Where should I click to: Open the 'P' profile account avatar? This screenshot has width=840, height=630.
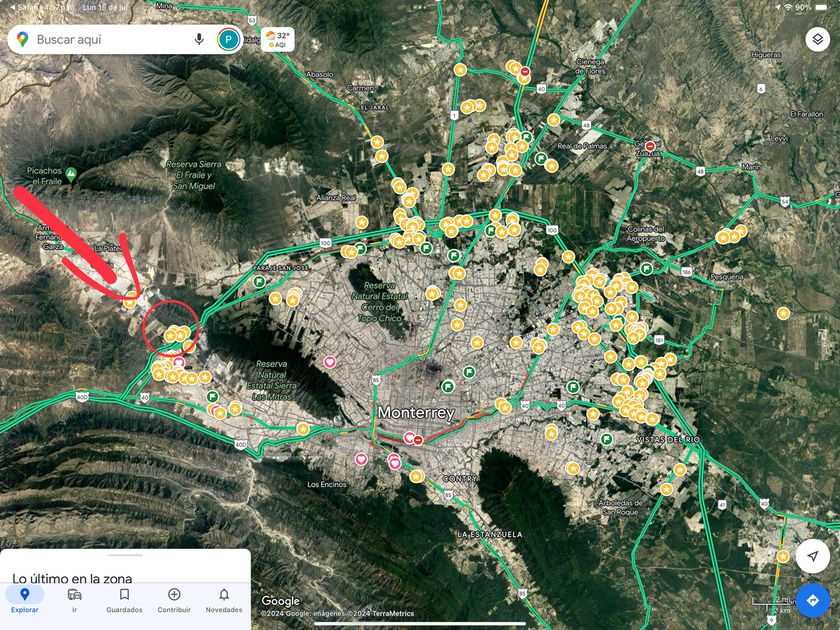coord(229,39)
